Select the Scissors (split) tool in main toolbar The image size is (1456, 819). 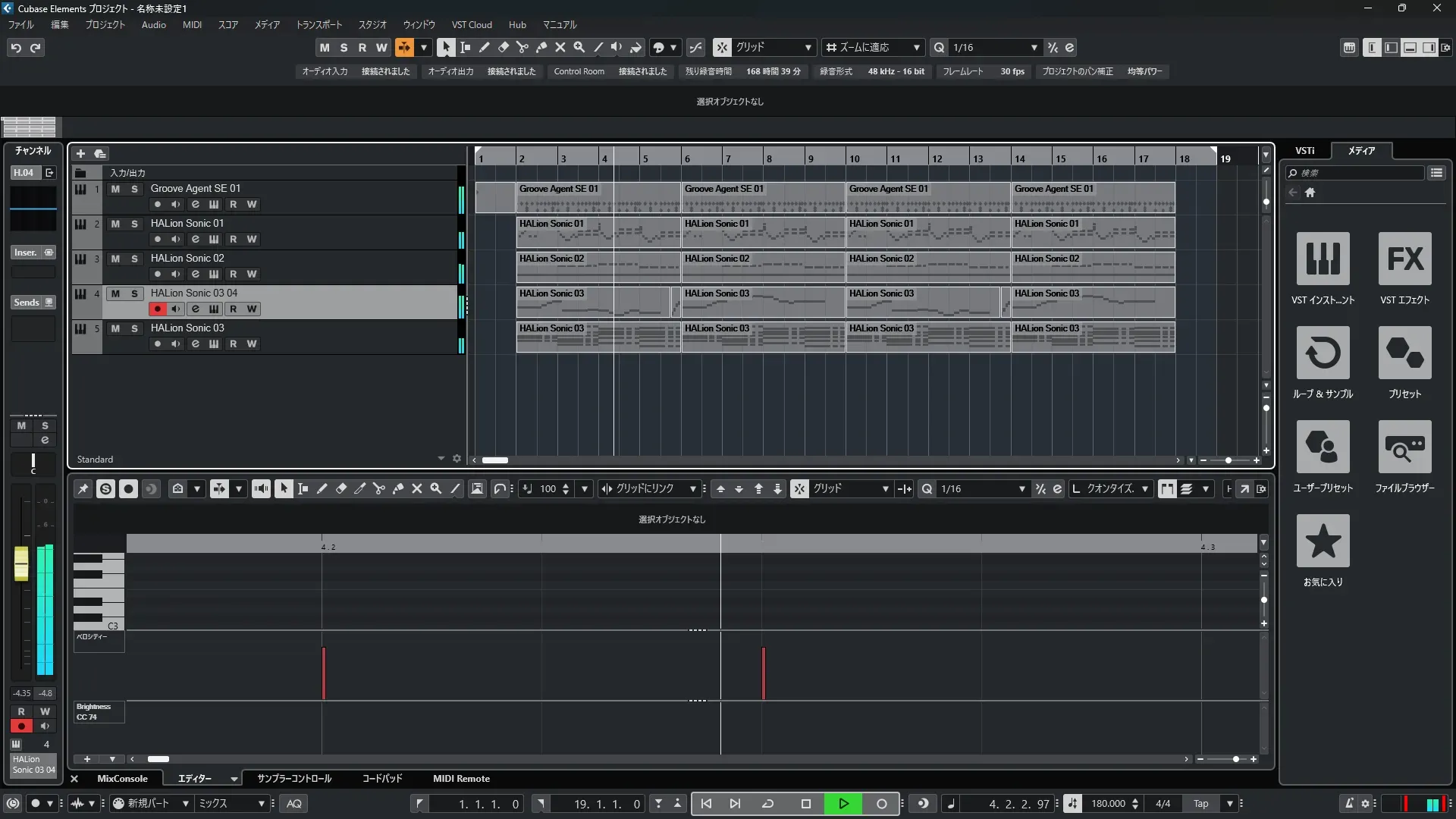coord(522,47)
